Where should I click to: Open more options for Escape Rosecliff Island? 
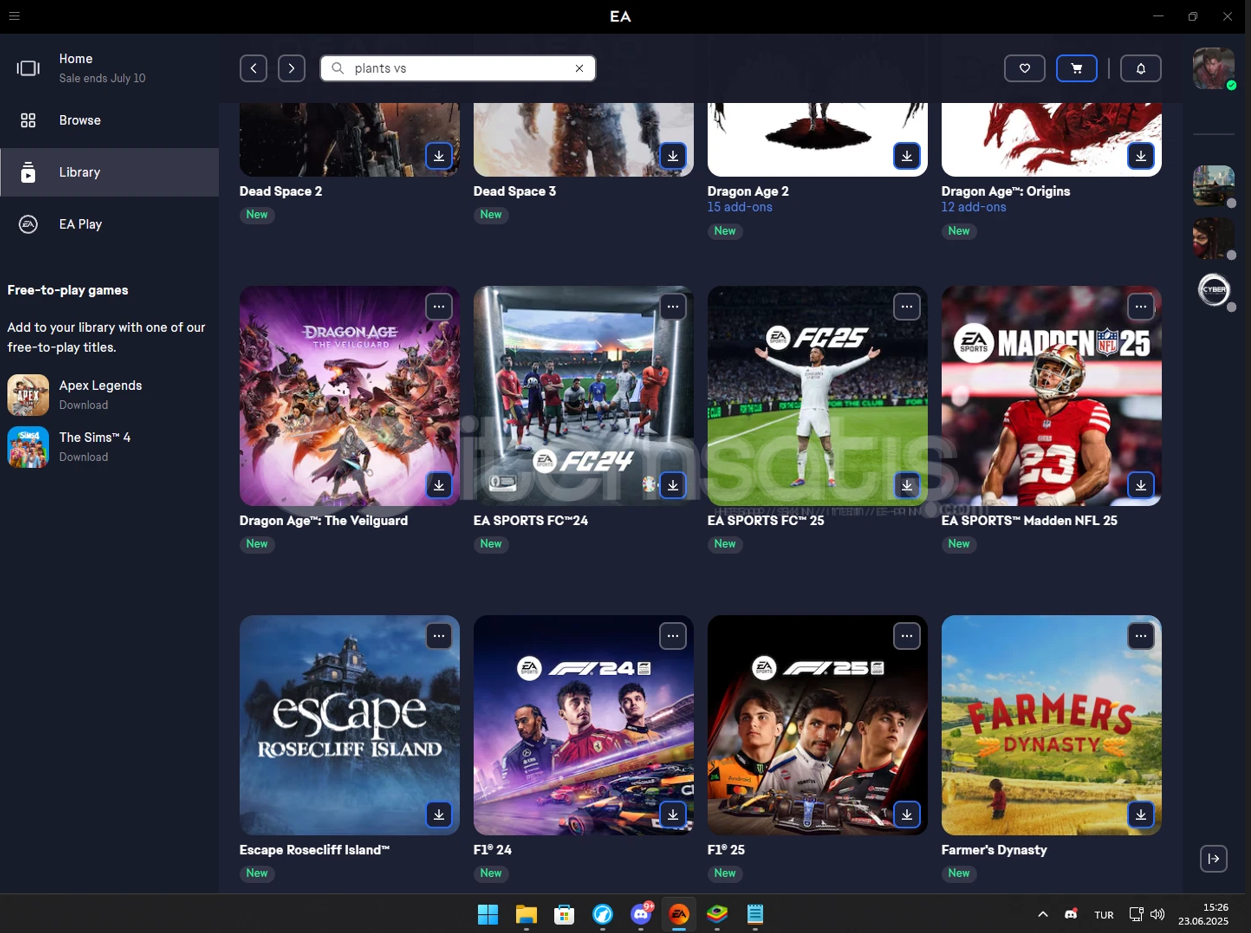439,635
